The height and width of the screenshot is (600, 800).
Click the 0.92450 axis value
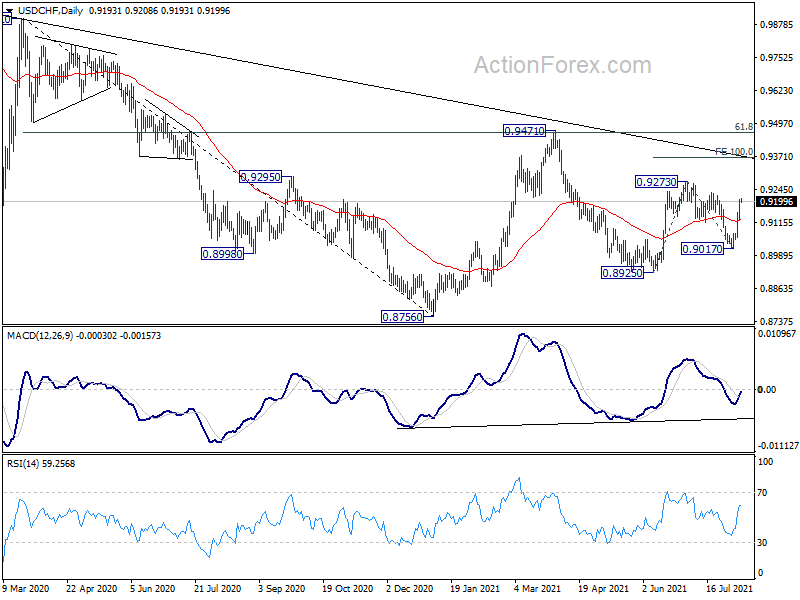pos(777,190)
